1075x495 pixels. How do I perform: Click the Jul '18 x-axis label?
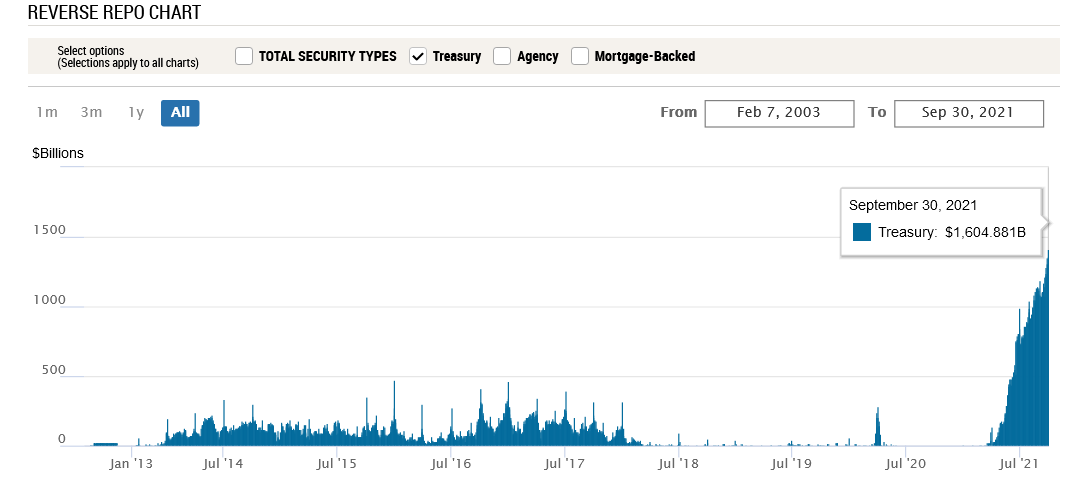[x=679, y=463]
